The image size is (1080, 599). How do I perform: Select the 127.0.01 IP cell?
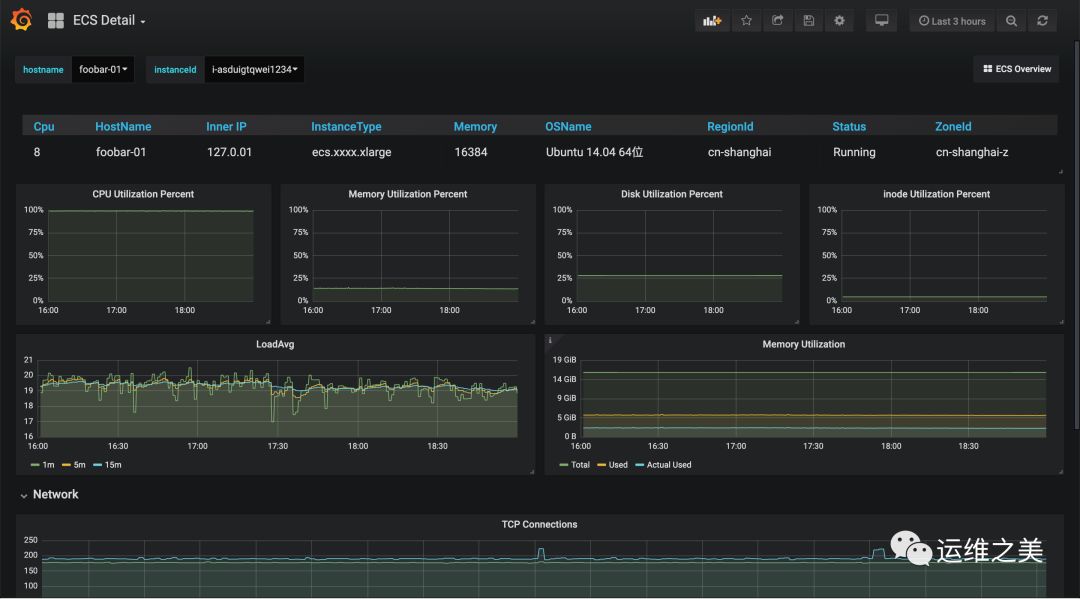point(229,152)
